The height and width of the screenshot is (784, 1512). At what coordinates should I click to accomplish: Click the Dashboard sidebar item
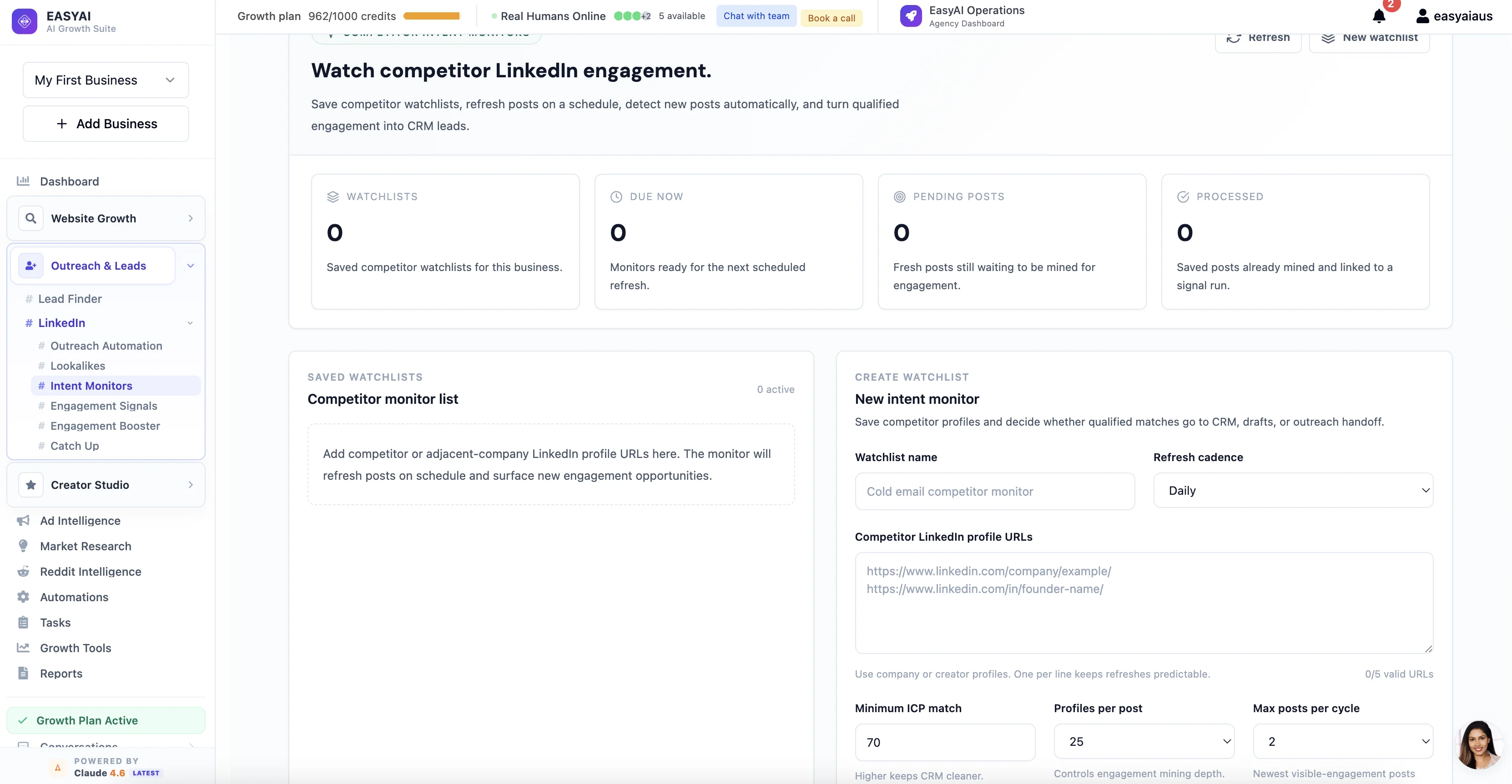[106, 181]
